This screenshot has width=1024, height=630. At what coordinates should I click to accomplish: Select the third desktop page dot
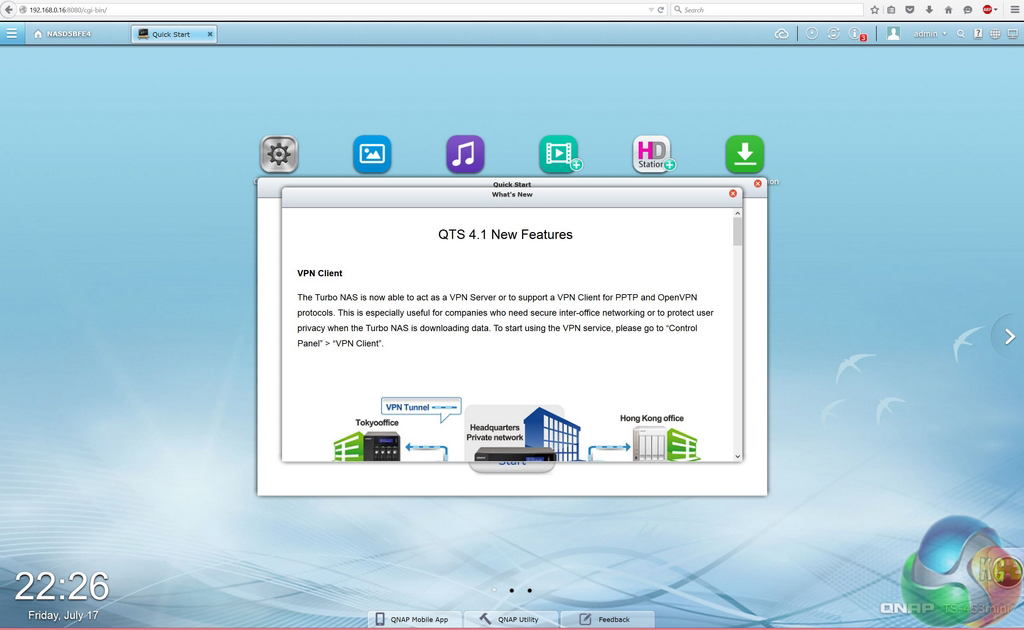tap(529, 590)
